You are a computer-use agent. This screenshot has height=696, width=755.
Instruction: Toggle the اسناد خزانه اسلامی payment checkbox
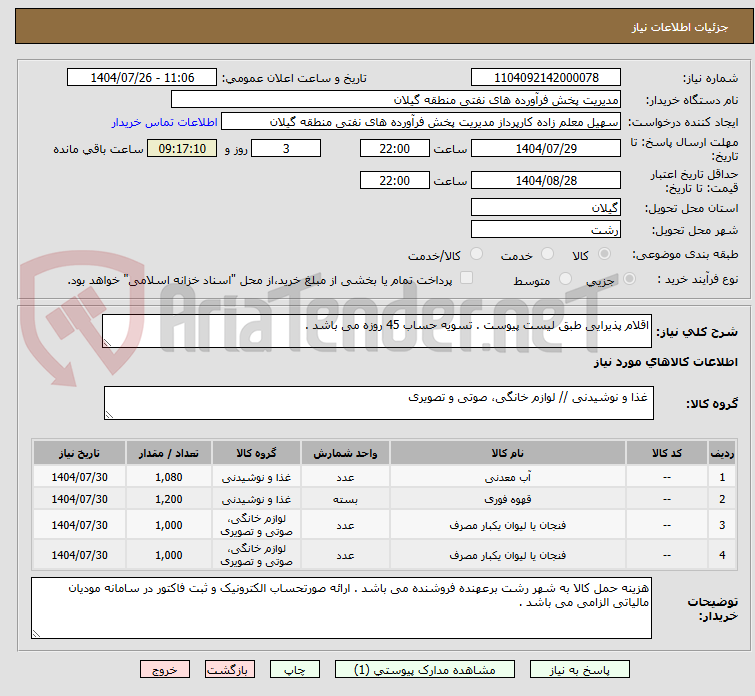click(x=466, y=278)
